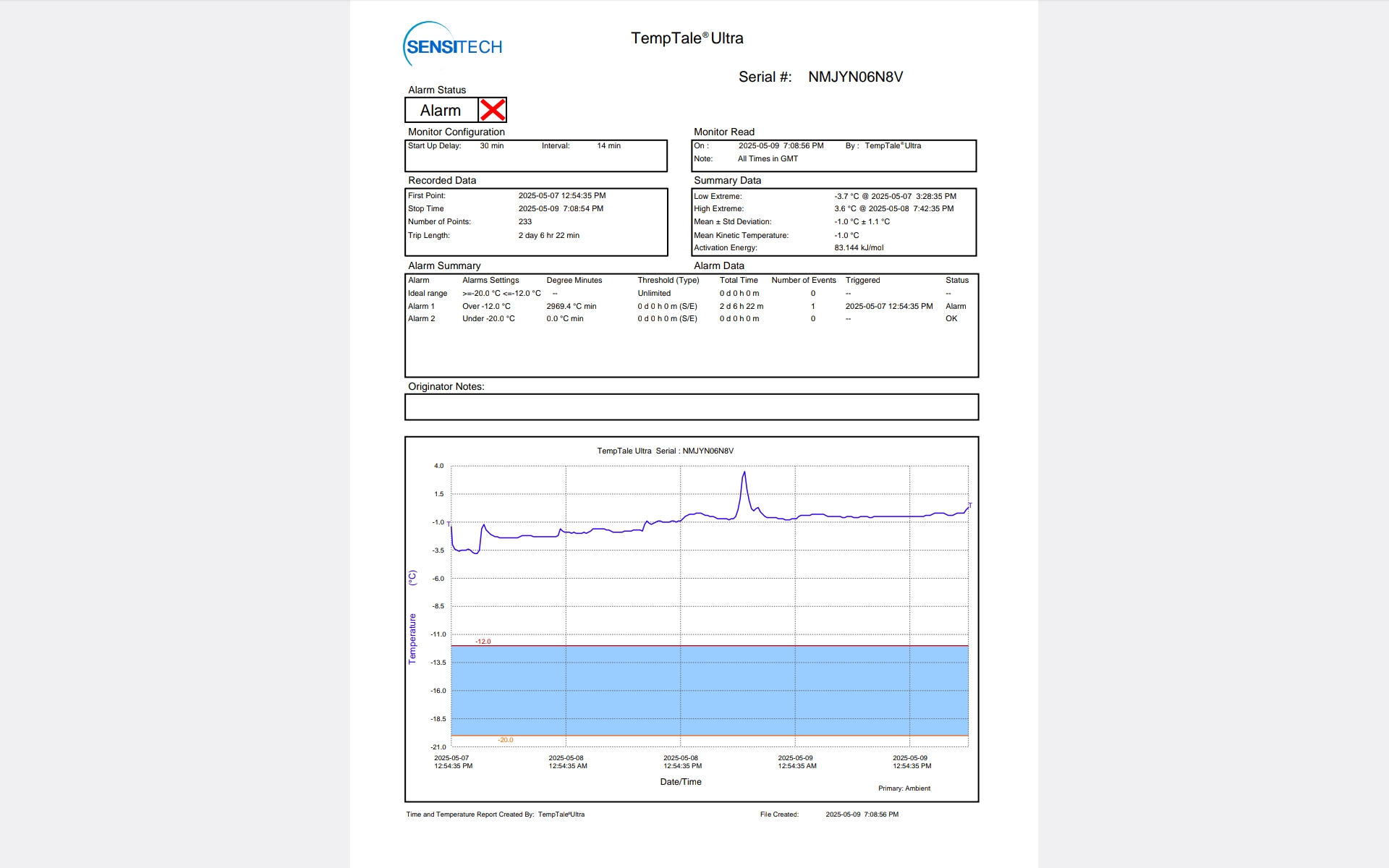The width and height of the screenshot is (1389, 868).
Task: Click First Point value '2025-05-07 12:54:35 PM'
Action: coord(561,196)
